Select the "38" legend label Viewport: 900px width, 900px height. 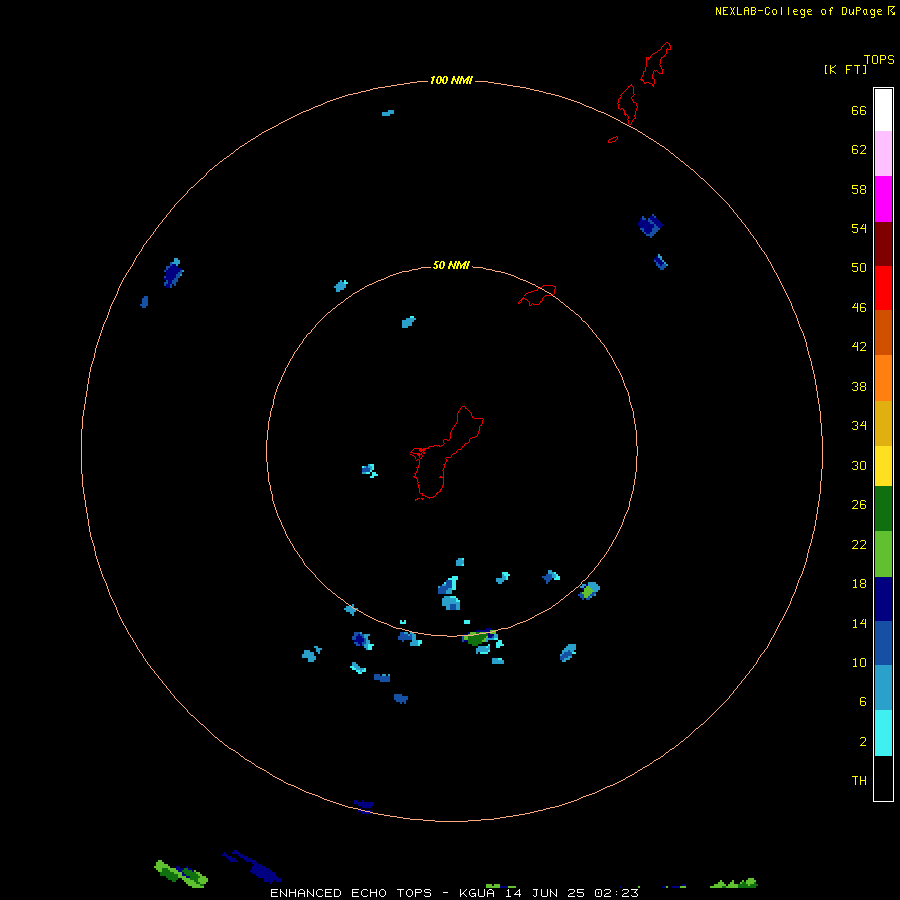859,387
